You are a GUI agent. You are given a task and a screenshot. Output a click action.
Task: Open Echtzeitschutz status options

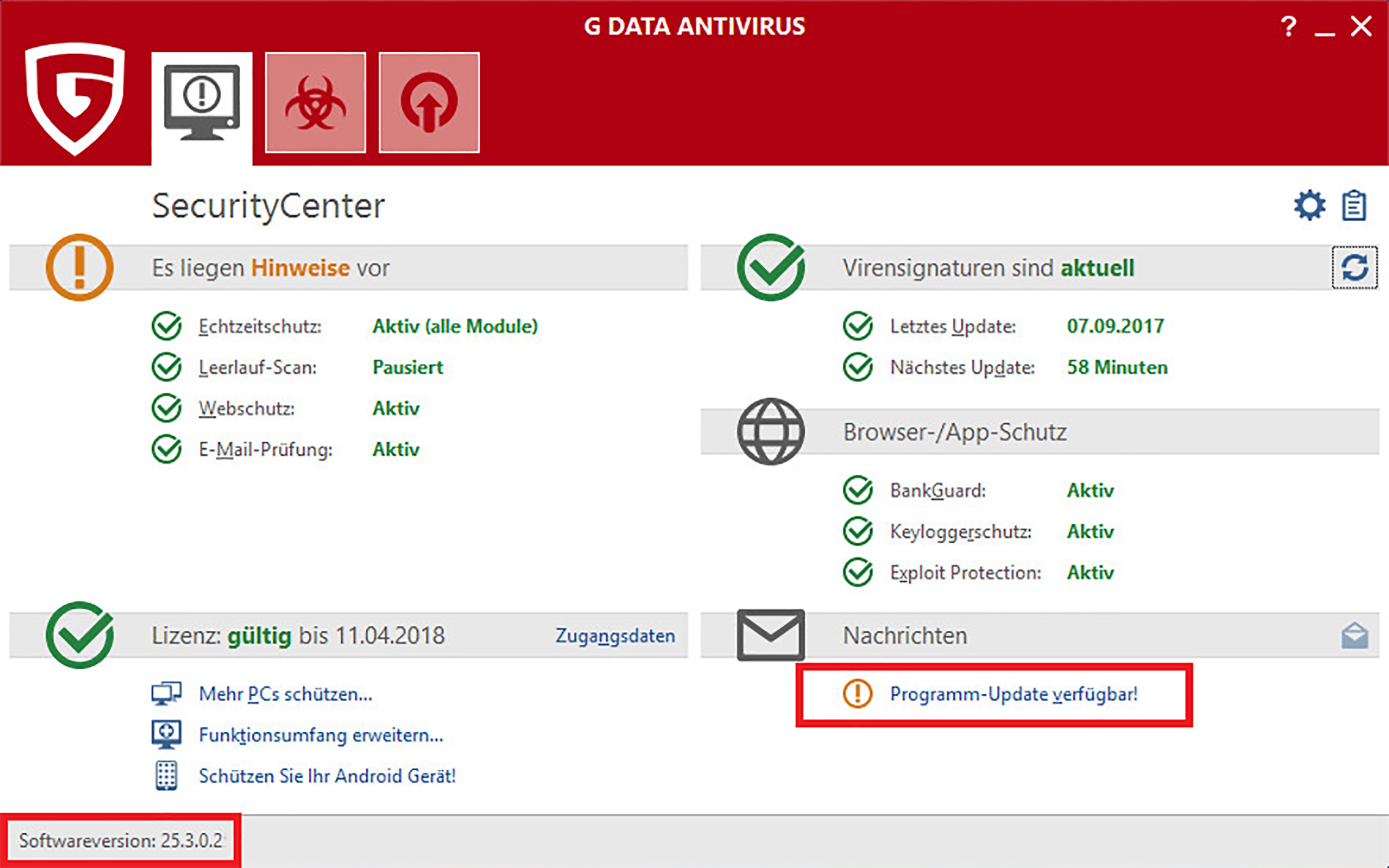coord(455,326)
